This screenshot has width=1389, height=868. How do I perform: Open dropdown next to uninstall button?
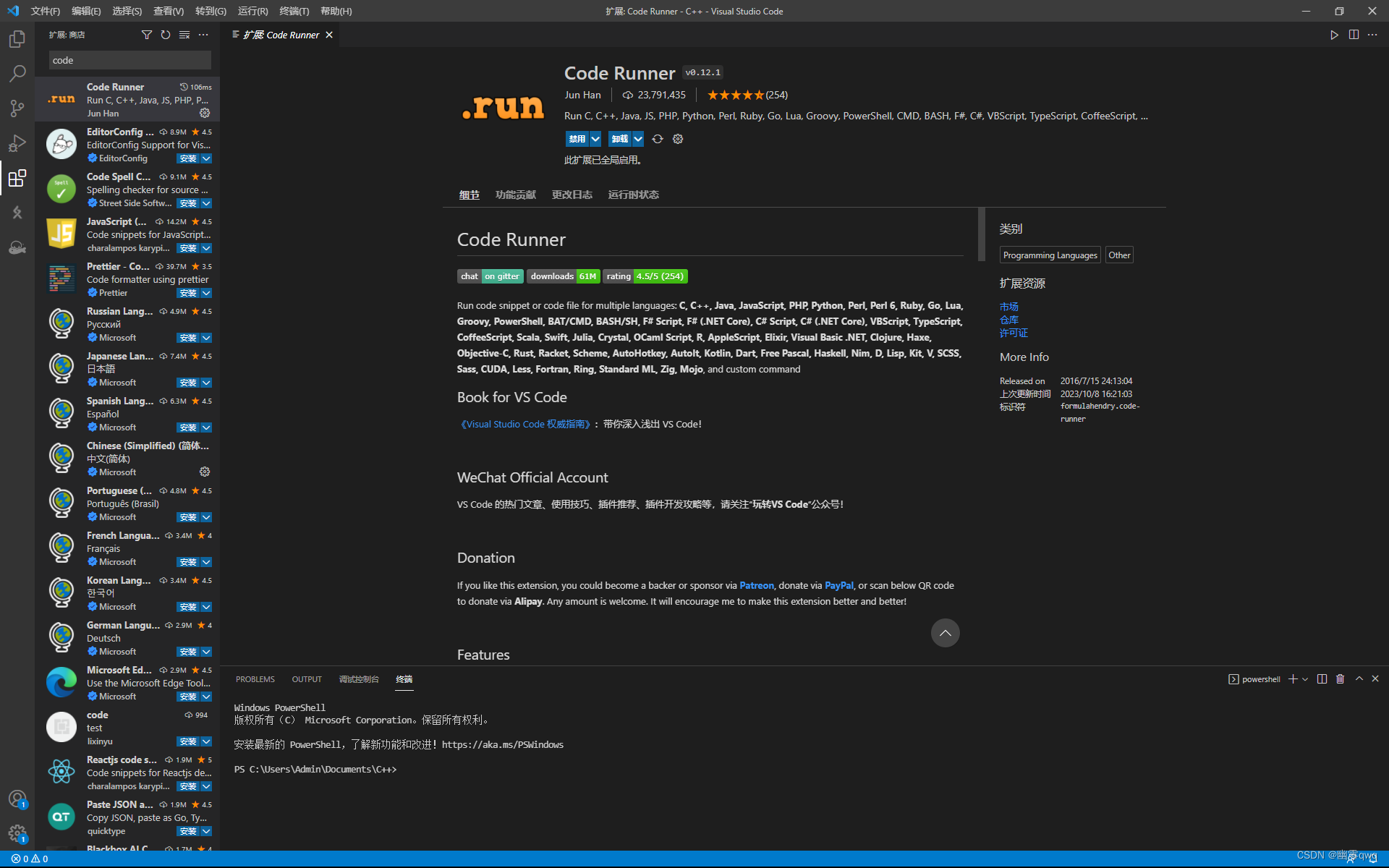coord(638,139)
